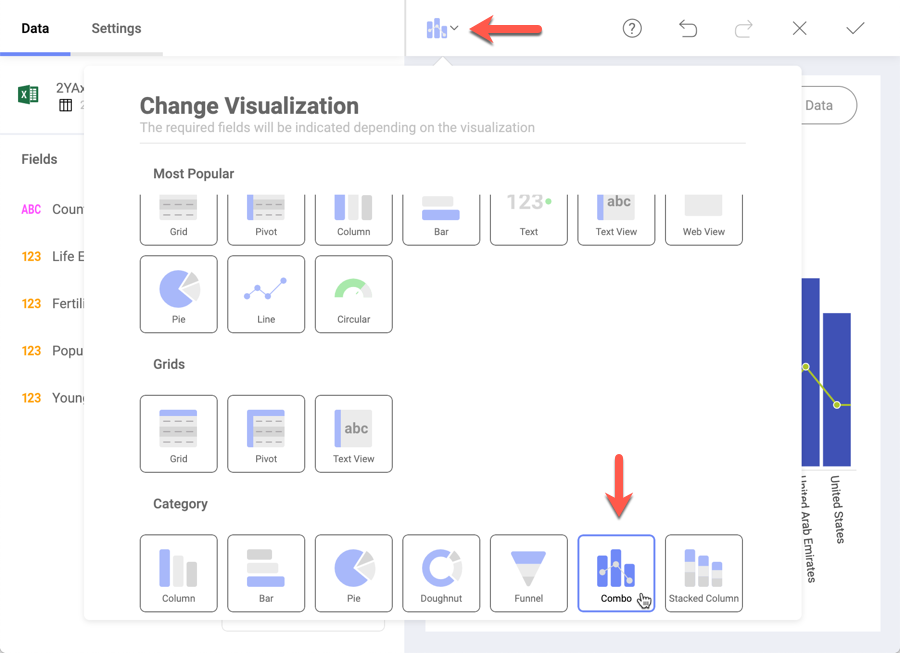Switch to the Settings tab
The width and height of the screenshot is (900, 653).
[x=116, y=29]
